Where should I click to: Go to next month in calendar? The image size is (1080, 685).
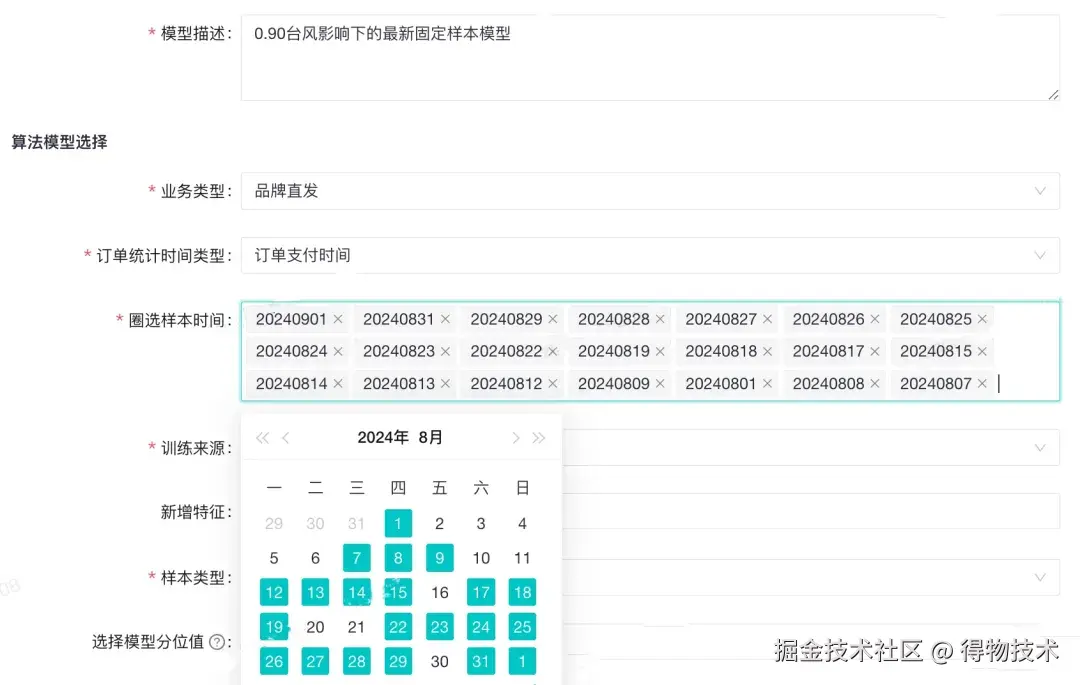515,438
